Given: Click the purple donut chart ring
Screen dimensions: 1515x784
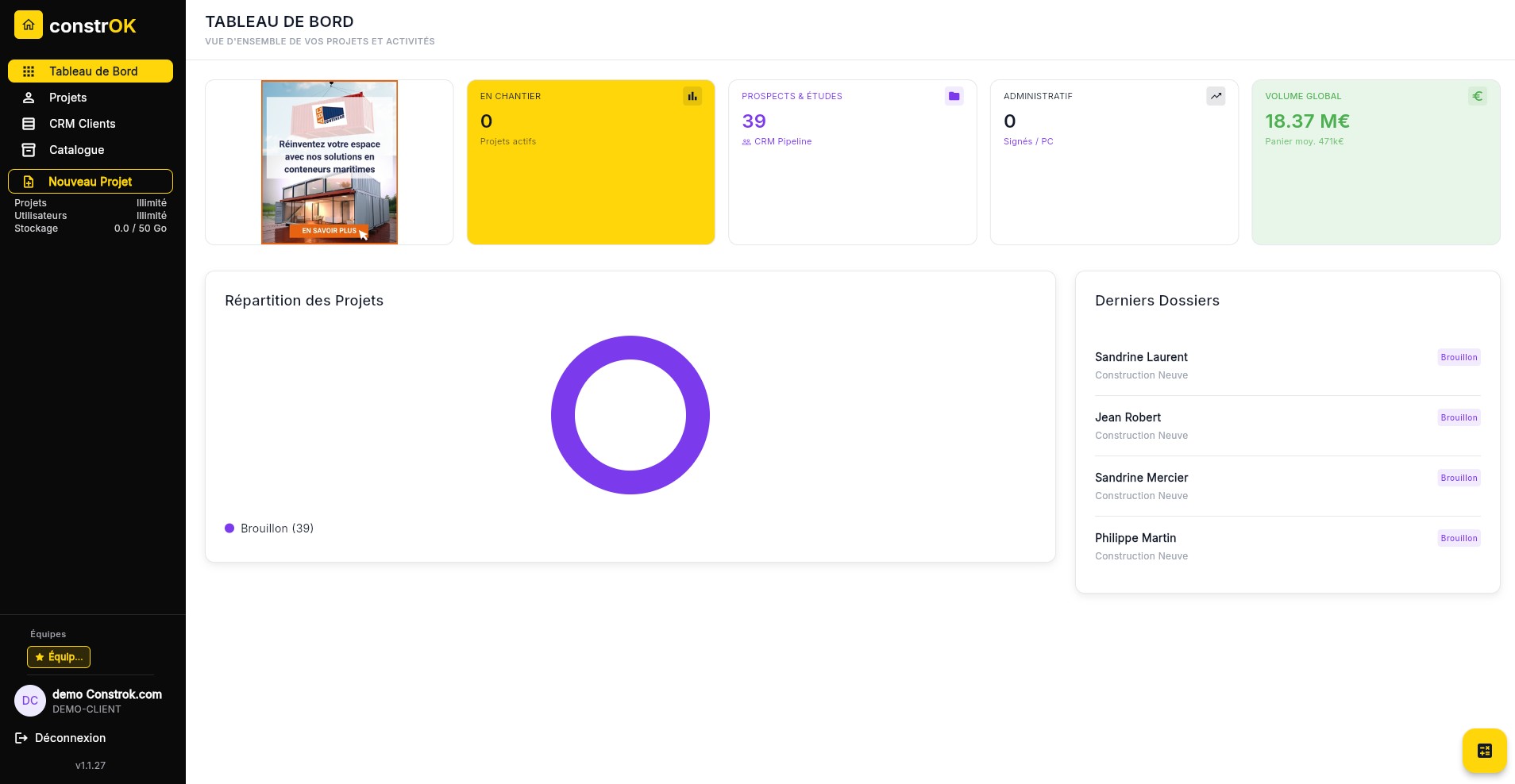Looking at the screenshot, I should 563,415.
